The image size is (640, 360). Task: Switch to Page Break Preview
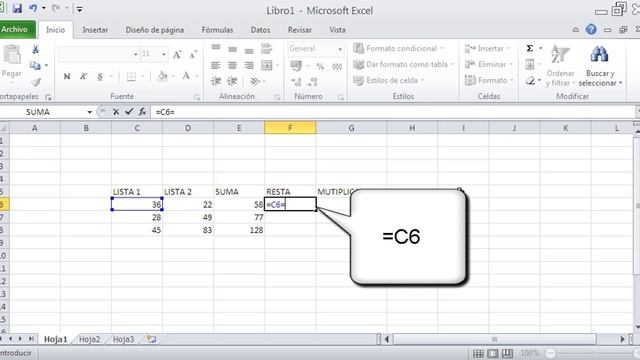point(507,353)
